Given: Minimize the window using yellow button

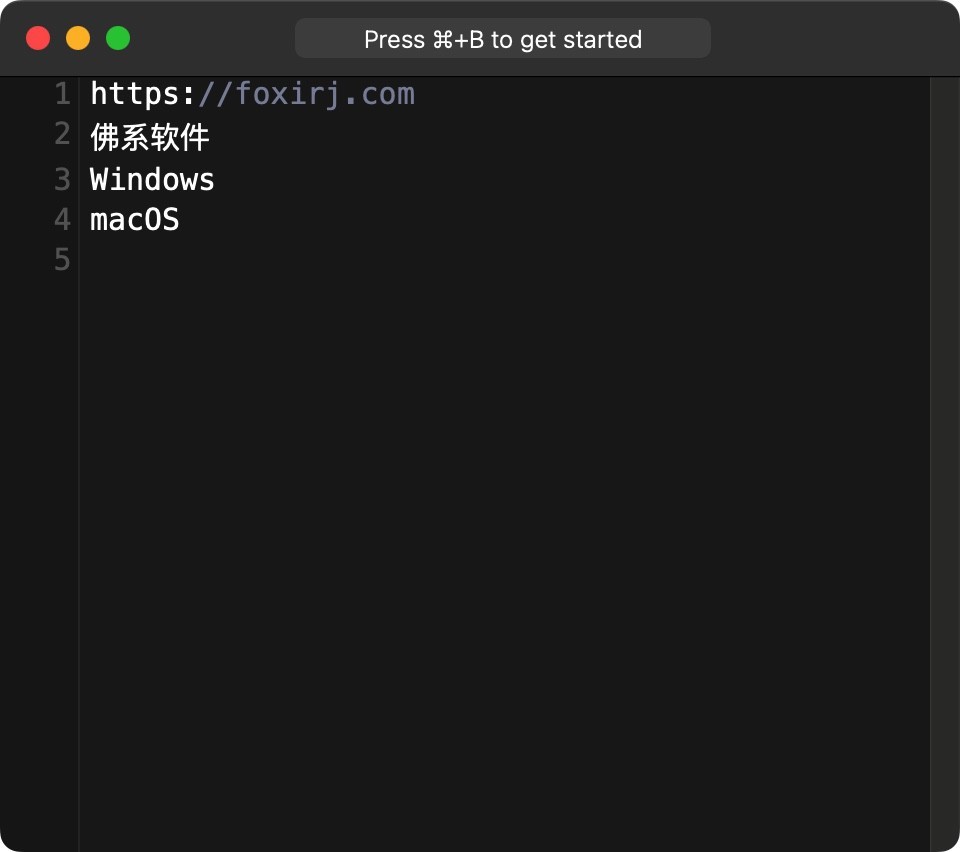Looking at the screenshot, I should 78,39.
